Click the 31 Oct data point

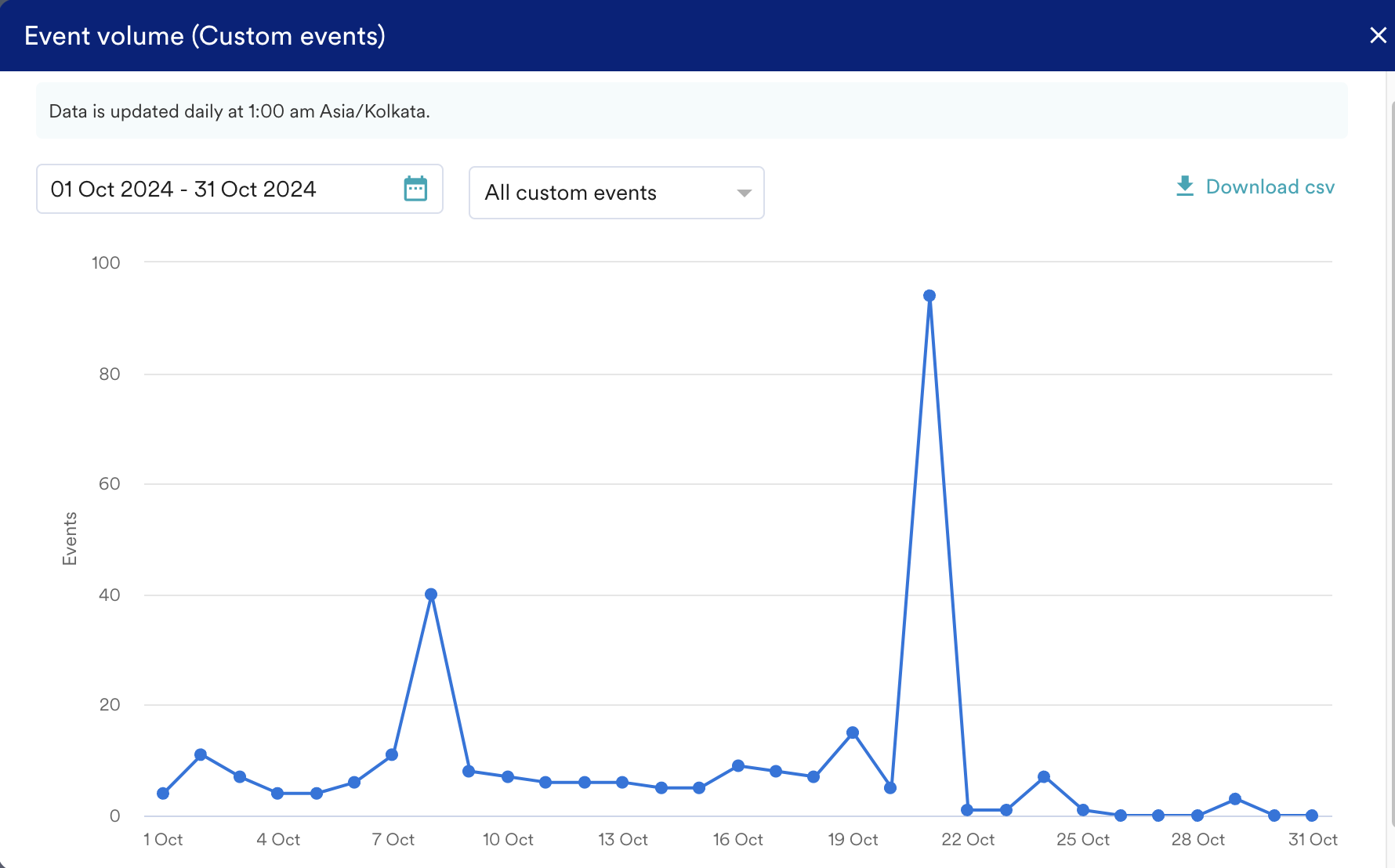(1312, 816)
